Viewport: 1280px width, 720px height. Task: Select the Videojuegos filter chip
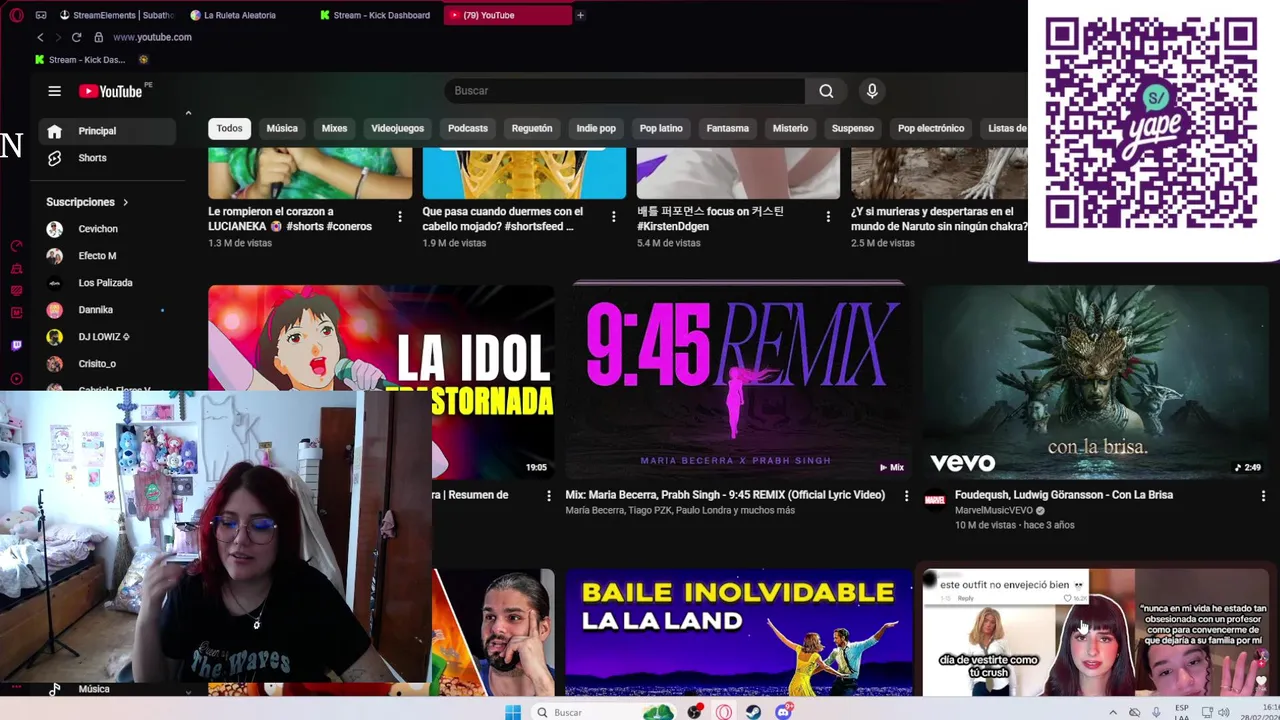click(x=398, y=128)
